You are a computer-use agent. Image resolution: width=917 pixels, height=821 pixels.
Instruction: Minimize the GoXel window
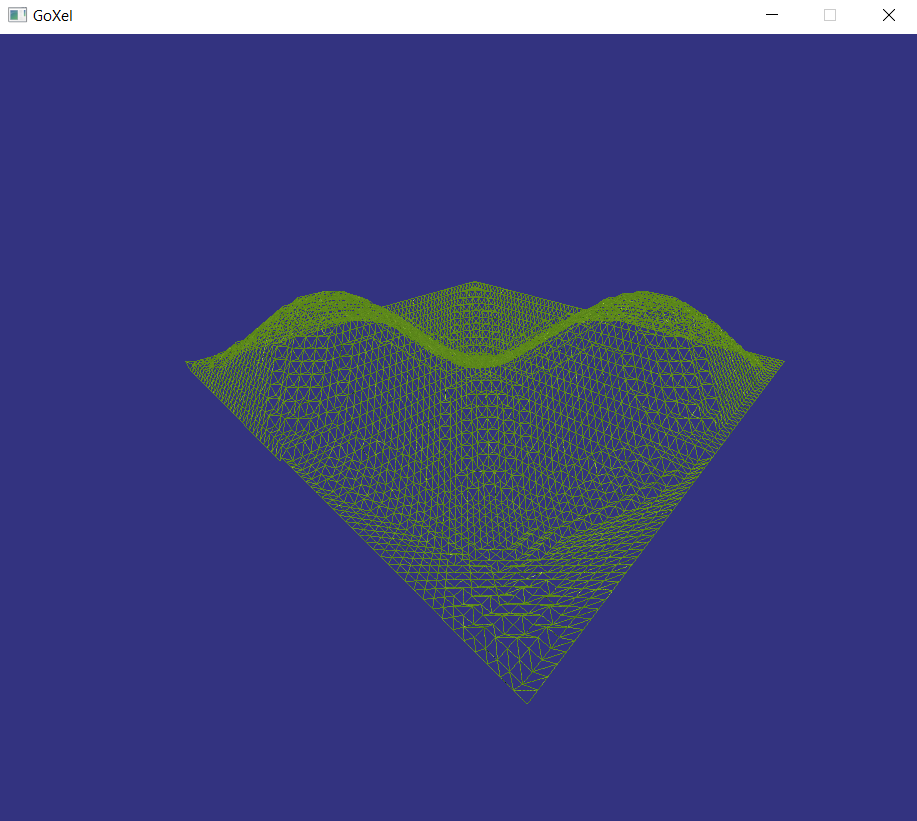771,15
